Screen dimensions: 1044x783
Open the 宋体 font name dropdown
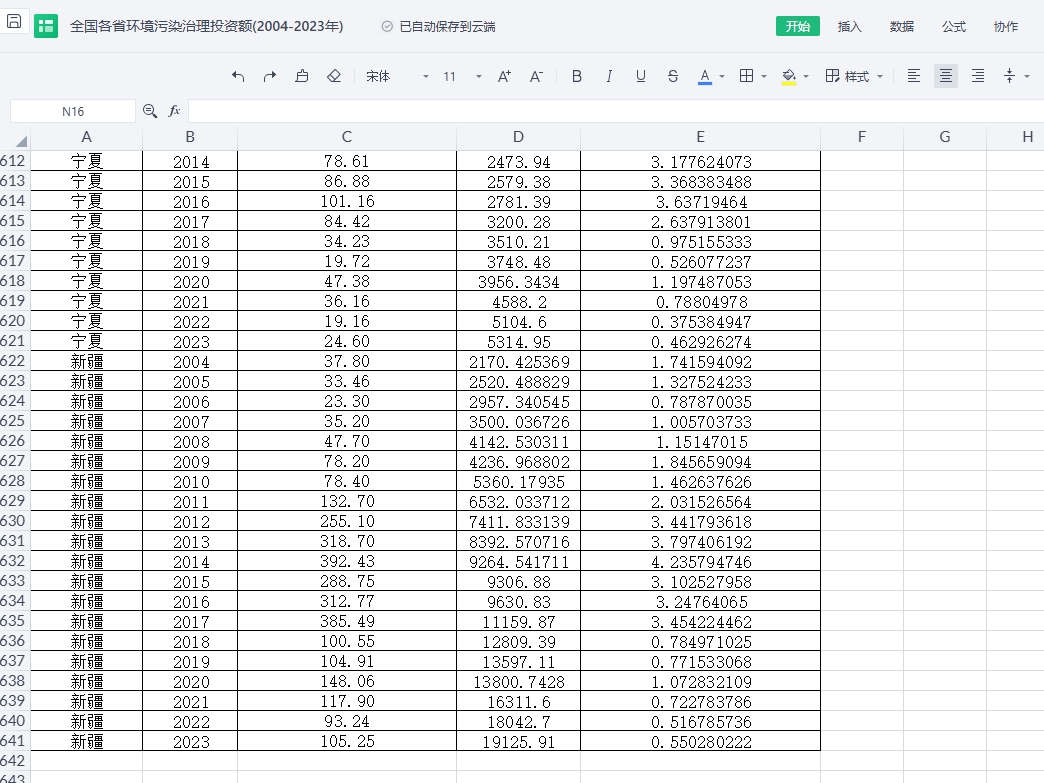pyautogui.click(x=397, y=77)
